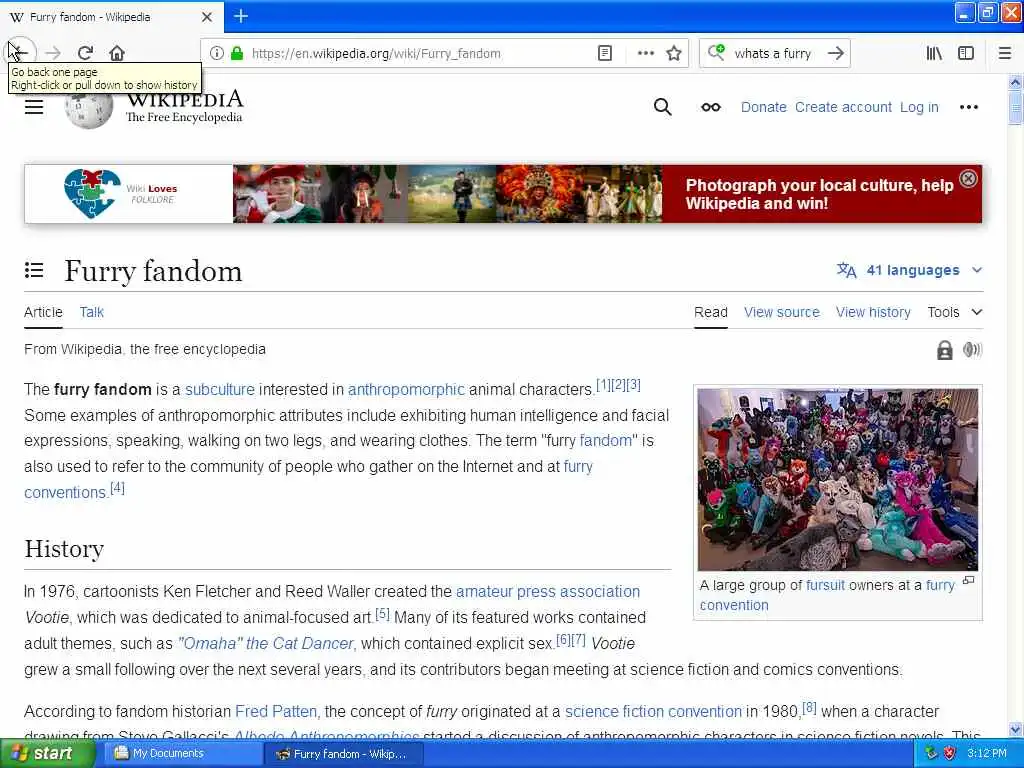Follow the subculture link
This screenshot has width=1024, height=768.
coord(219,389)
